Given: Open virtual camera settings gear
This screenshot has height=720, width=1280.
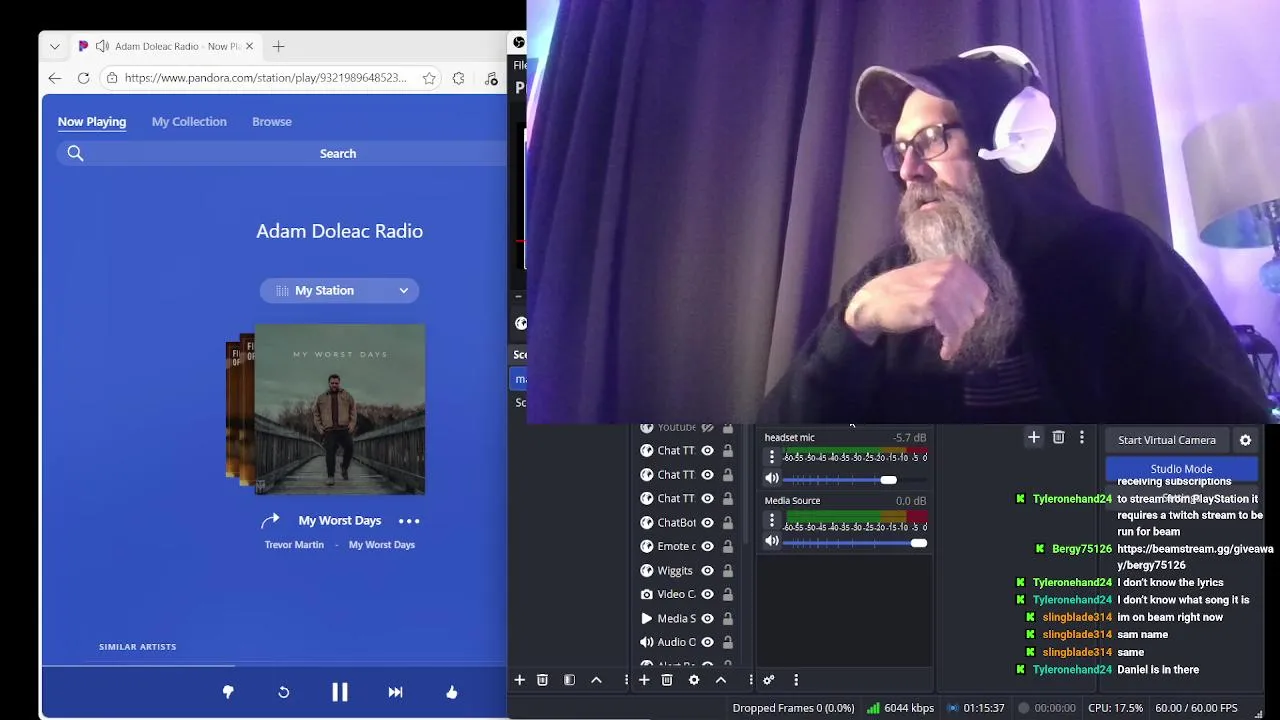Looking at the screenshot, I should (1245, 440).
